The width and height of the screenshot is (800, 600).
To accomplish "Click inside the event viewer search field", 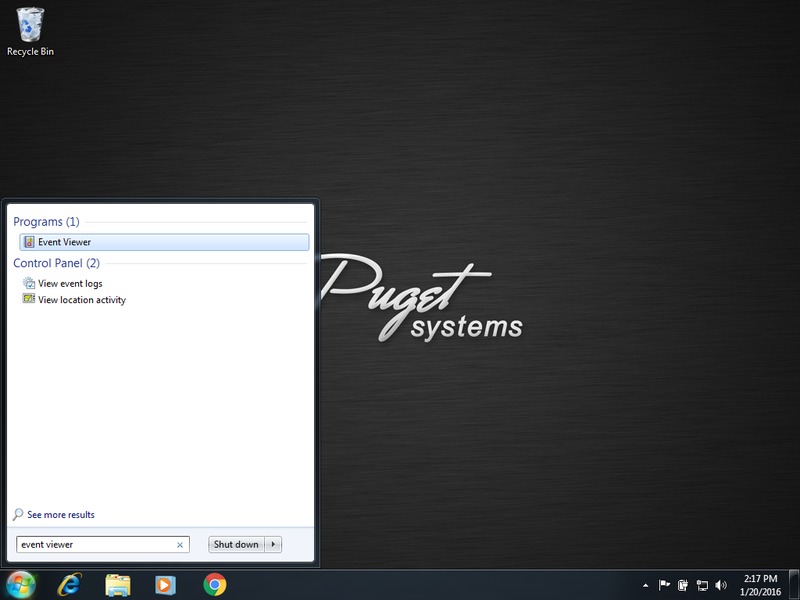I will tap(95, 545).
